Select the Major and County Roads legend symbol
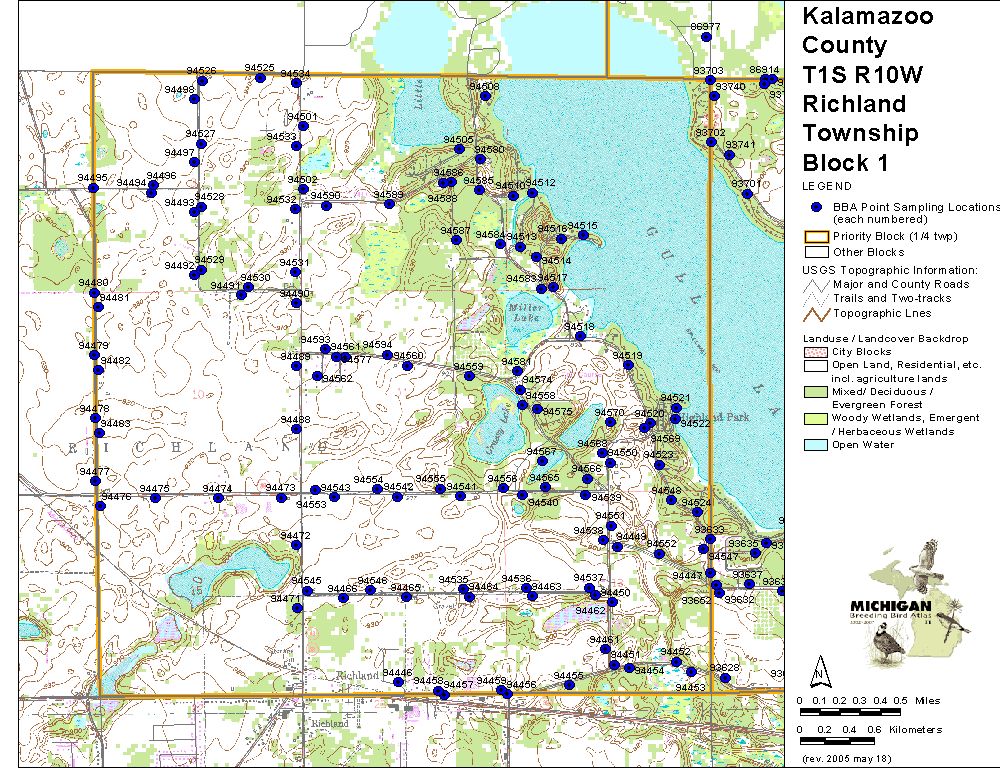This screenshot has width=1000, height=768. pos(816,285)
